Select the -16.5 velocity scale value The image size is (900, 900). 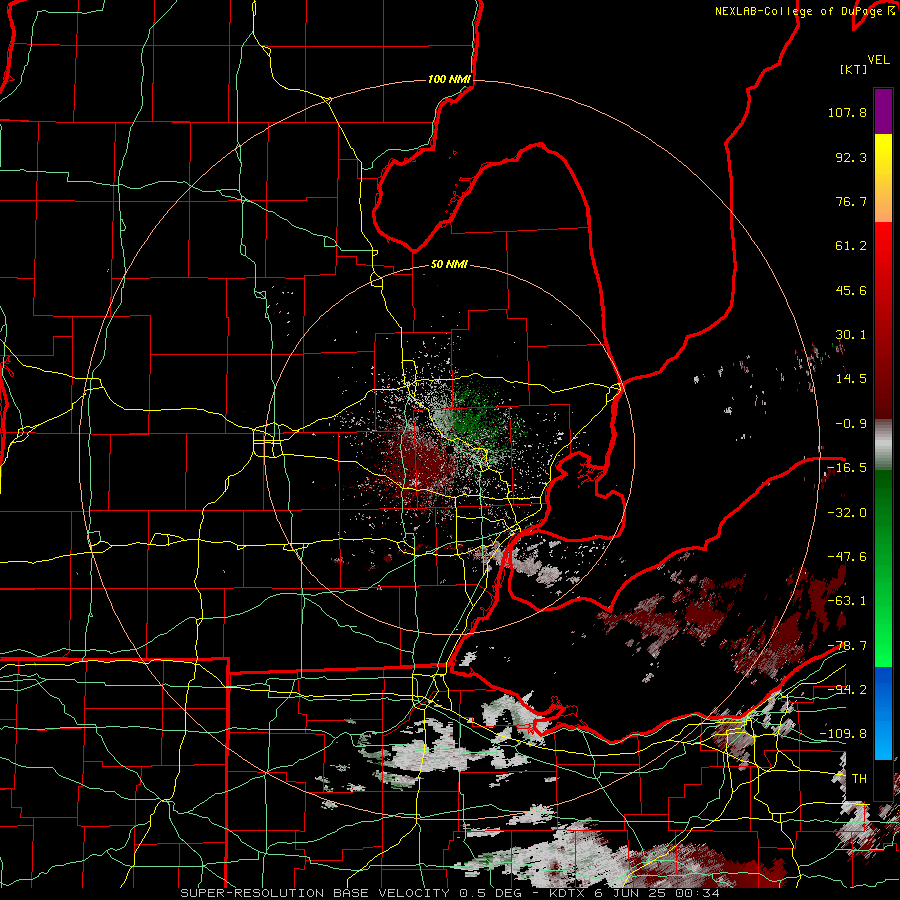click(x=847, y=468)
